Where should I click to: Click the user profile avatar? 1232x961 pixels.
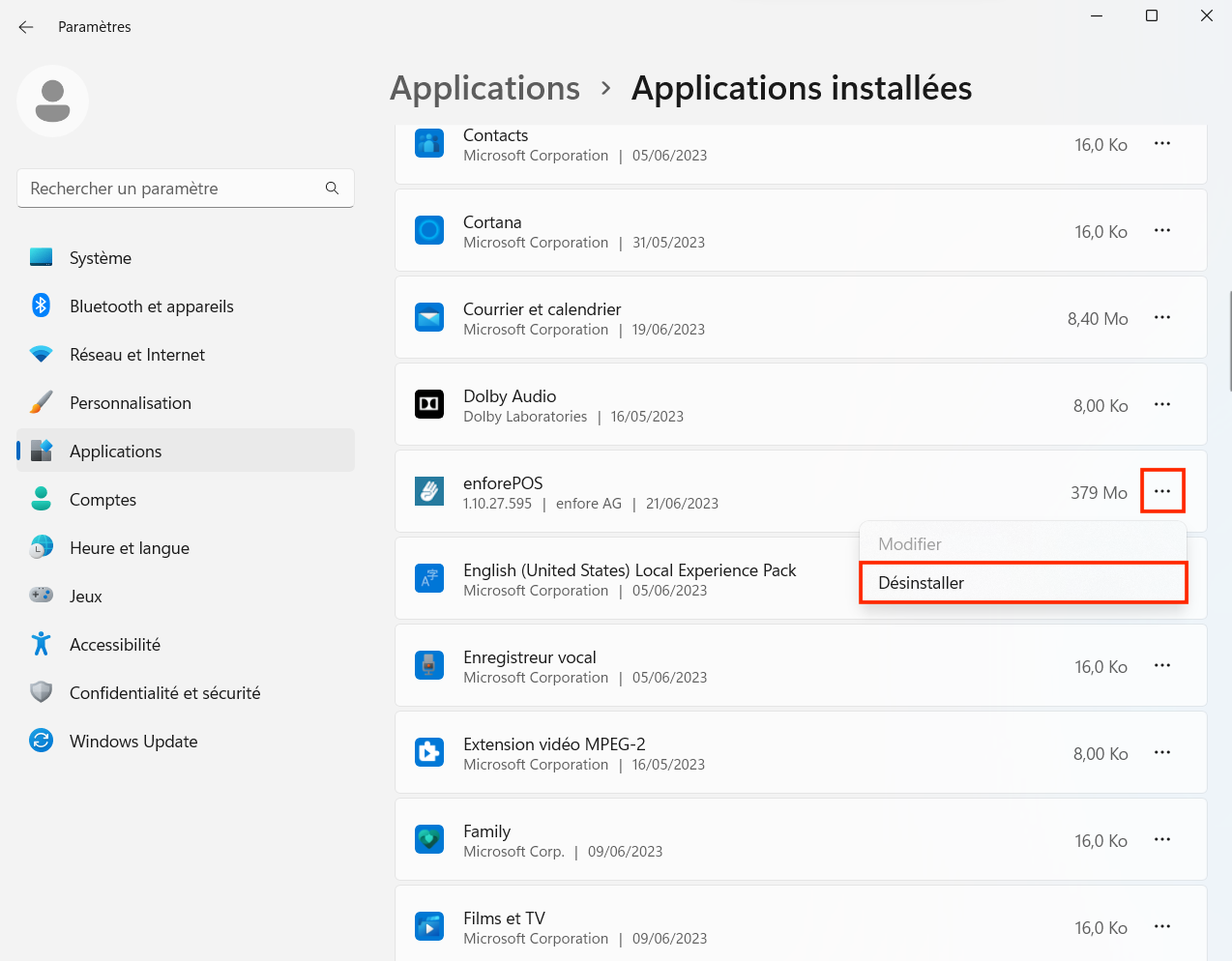(52, 101)
